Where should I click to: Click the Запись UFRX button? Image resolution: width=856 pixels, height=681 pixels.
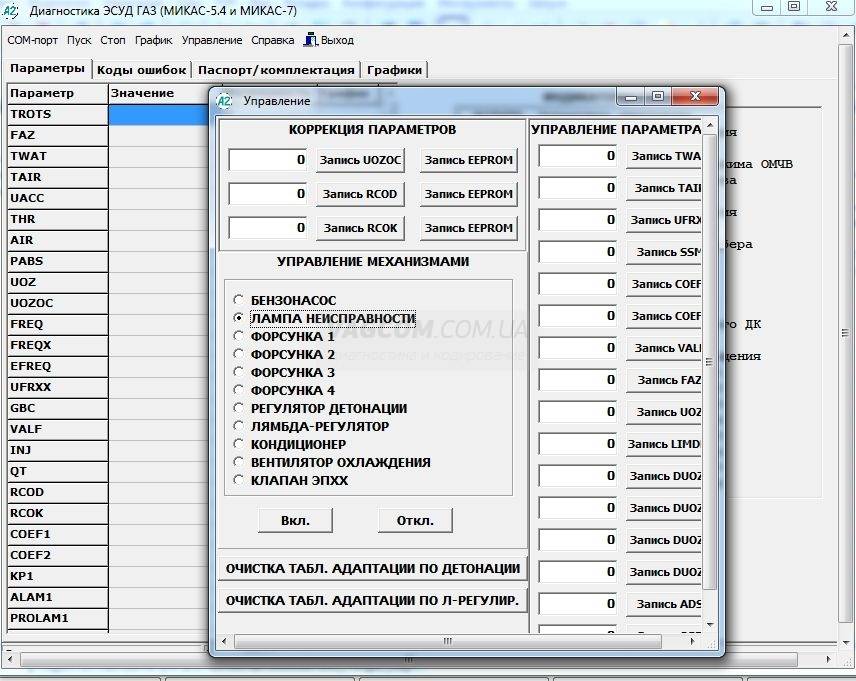(x=664, y=220)
